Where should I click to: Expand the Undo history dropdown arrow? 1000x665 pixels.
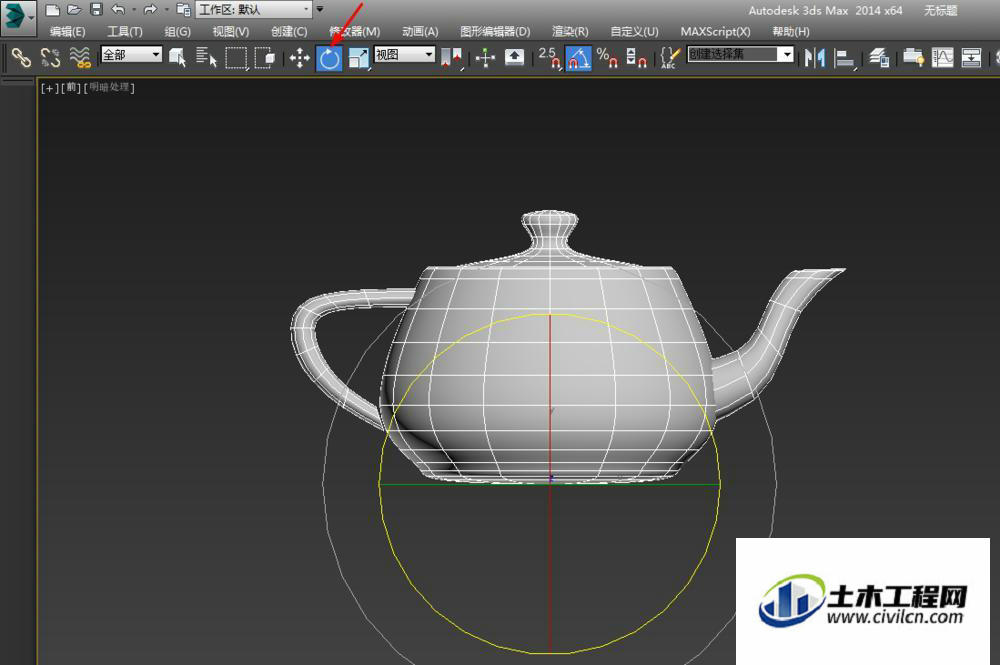[134, 10]
